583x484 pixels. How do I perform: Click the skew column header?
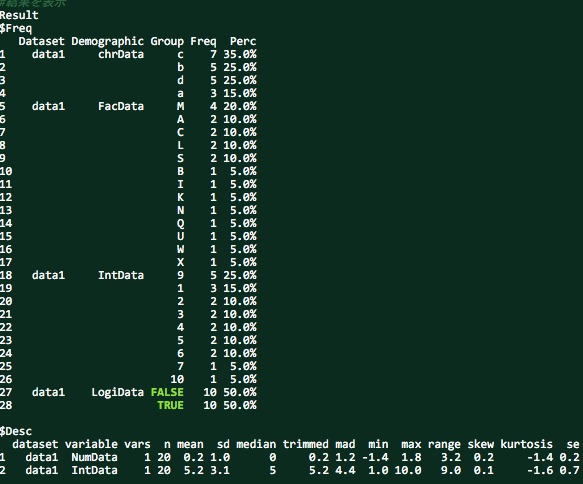[481, 444]
